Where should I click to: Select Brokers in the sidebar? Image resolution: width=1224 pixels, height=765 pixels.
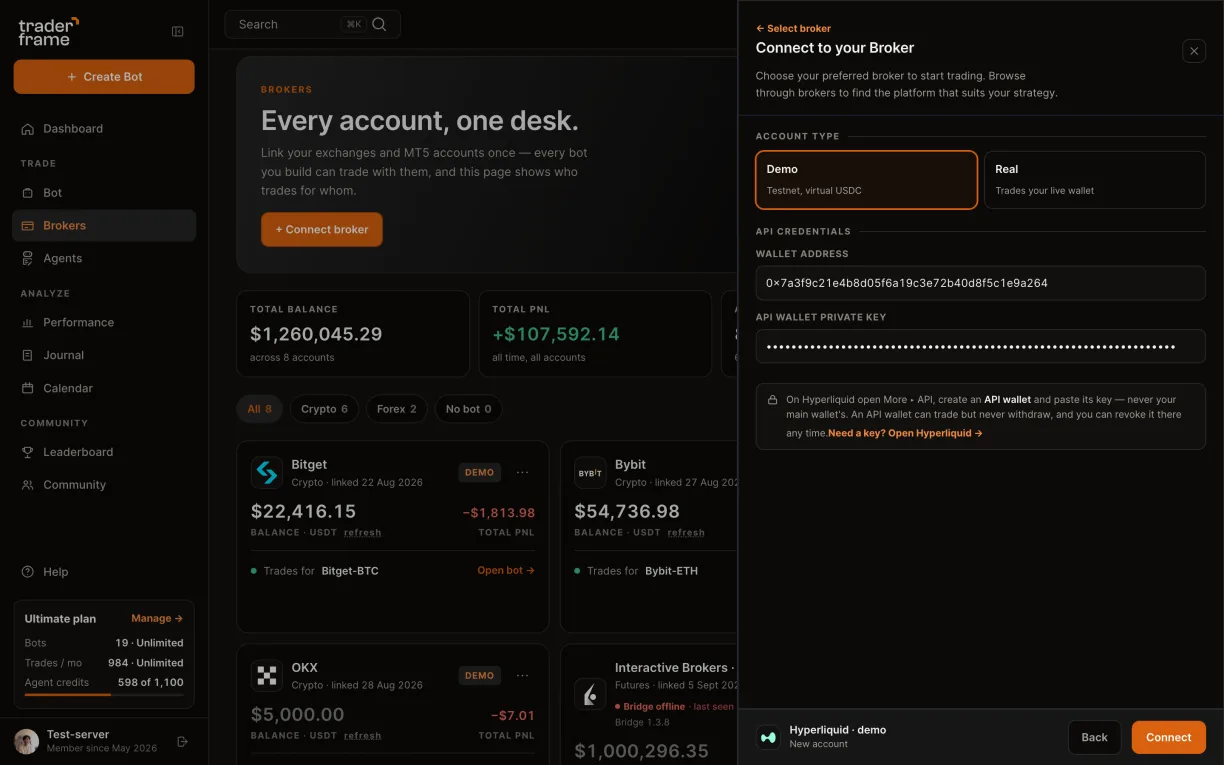point(104,225)
